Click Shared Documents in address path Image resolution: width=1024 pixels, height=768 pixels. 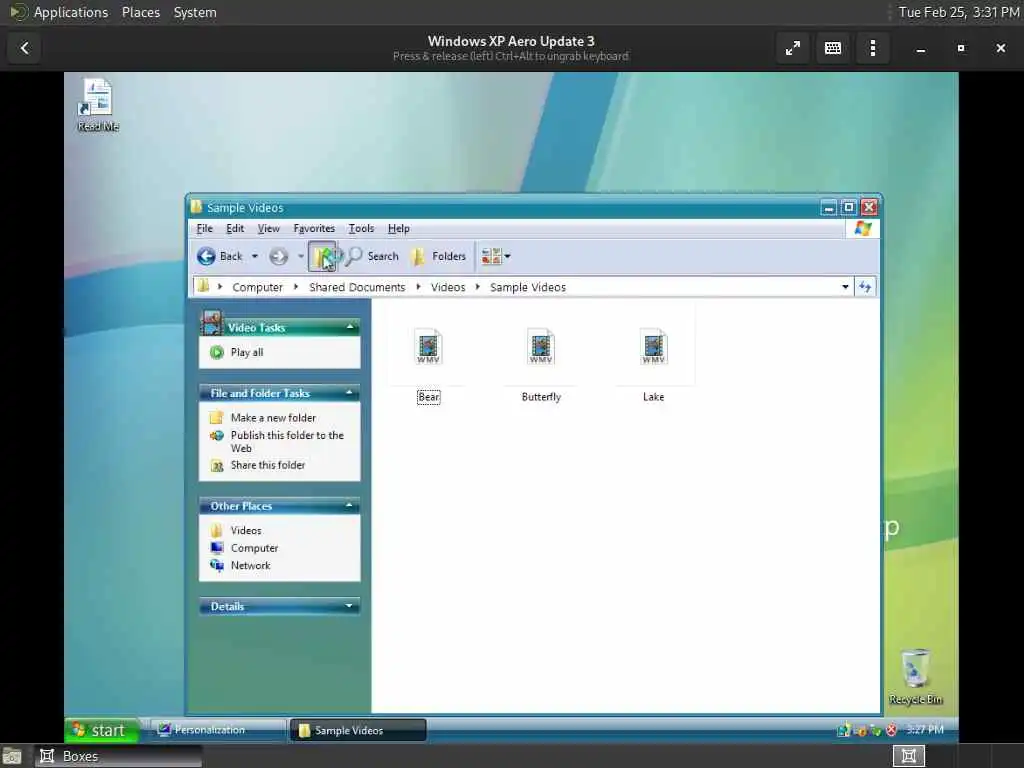click(357, 287)
